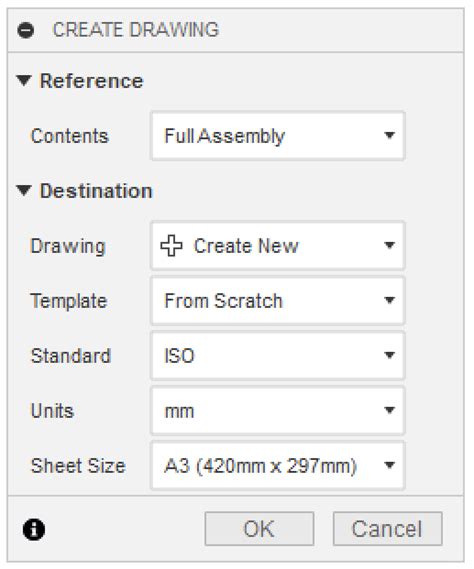Image resolution: width=474 pixels, height=569 pixels.
Task: Click the CREATE DRAWING title bar text
Action: pyautogui.click(x=136, y=30)
